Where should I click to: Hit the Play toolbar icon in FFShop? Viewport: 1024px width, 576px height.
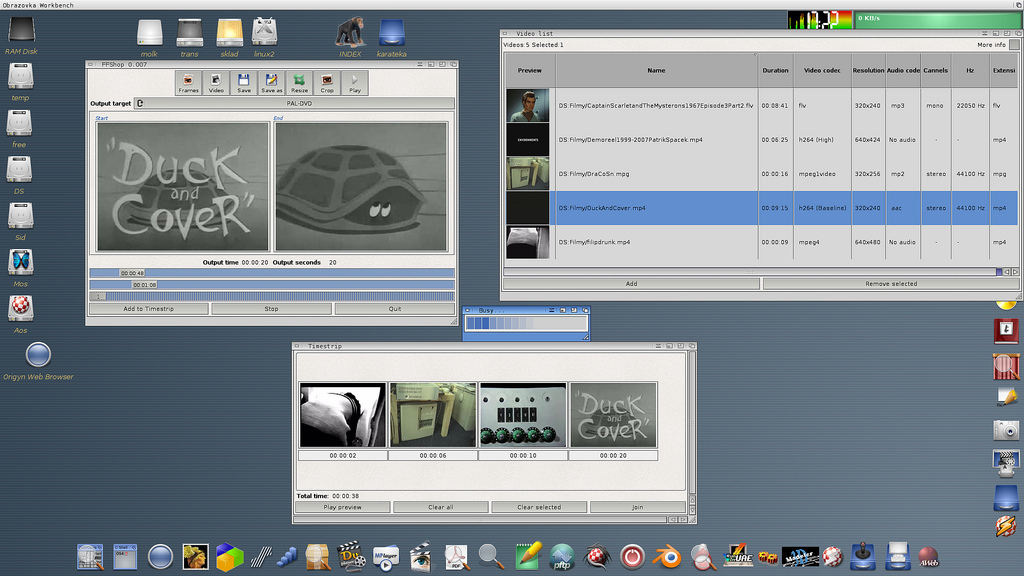[x=354, y=82]
